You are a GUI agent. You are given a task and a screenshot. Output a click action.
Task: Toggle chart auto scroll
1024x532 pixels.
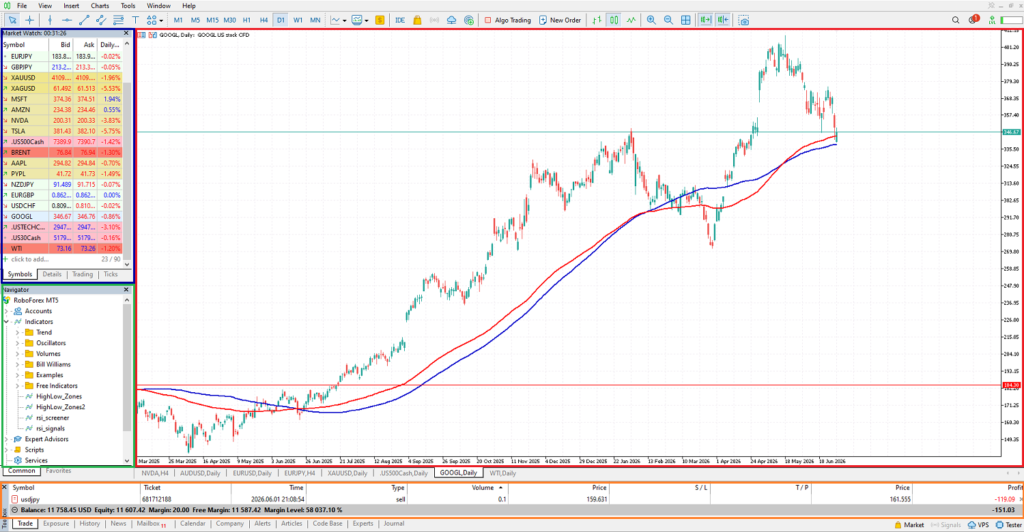(x=705, y=20)
